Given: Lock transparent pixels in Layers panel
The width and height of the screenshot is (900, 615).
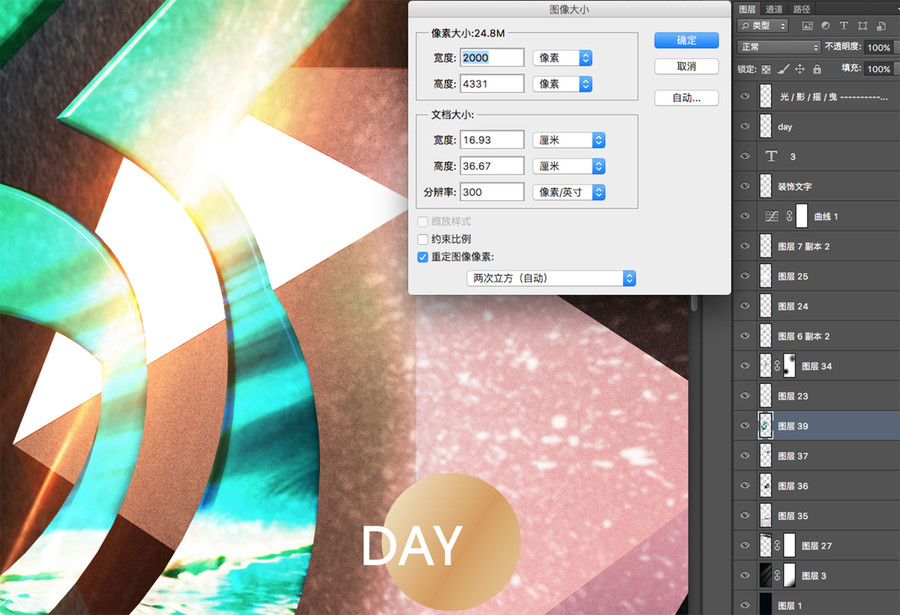Looking at the screenshot, I should coord(766,69).
